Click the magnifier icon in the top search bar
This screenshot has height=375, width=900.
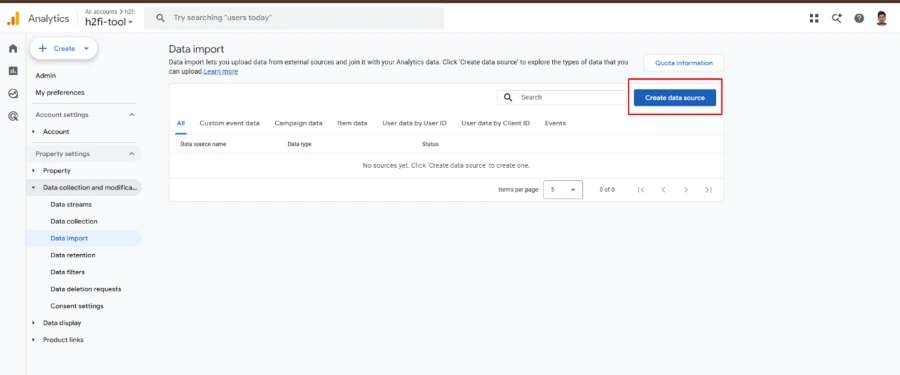click(x=161, y=18)
